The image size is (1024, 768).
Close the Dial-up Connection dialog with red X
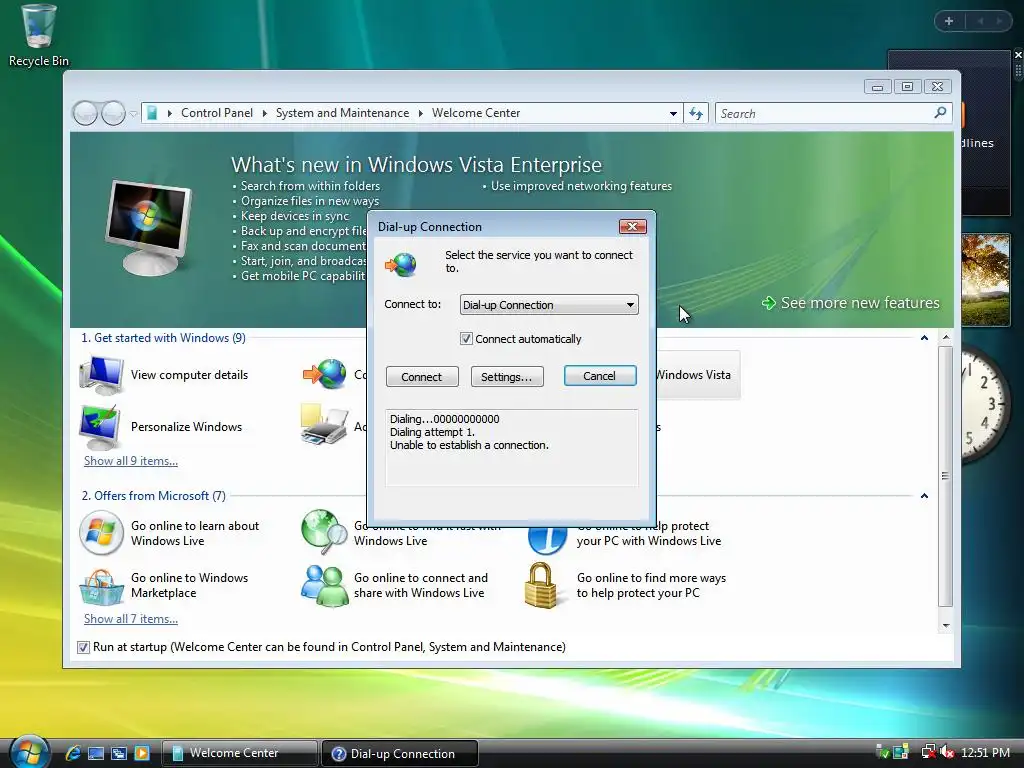click(x=632, y=226)
